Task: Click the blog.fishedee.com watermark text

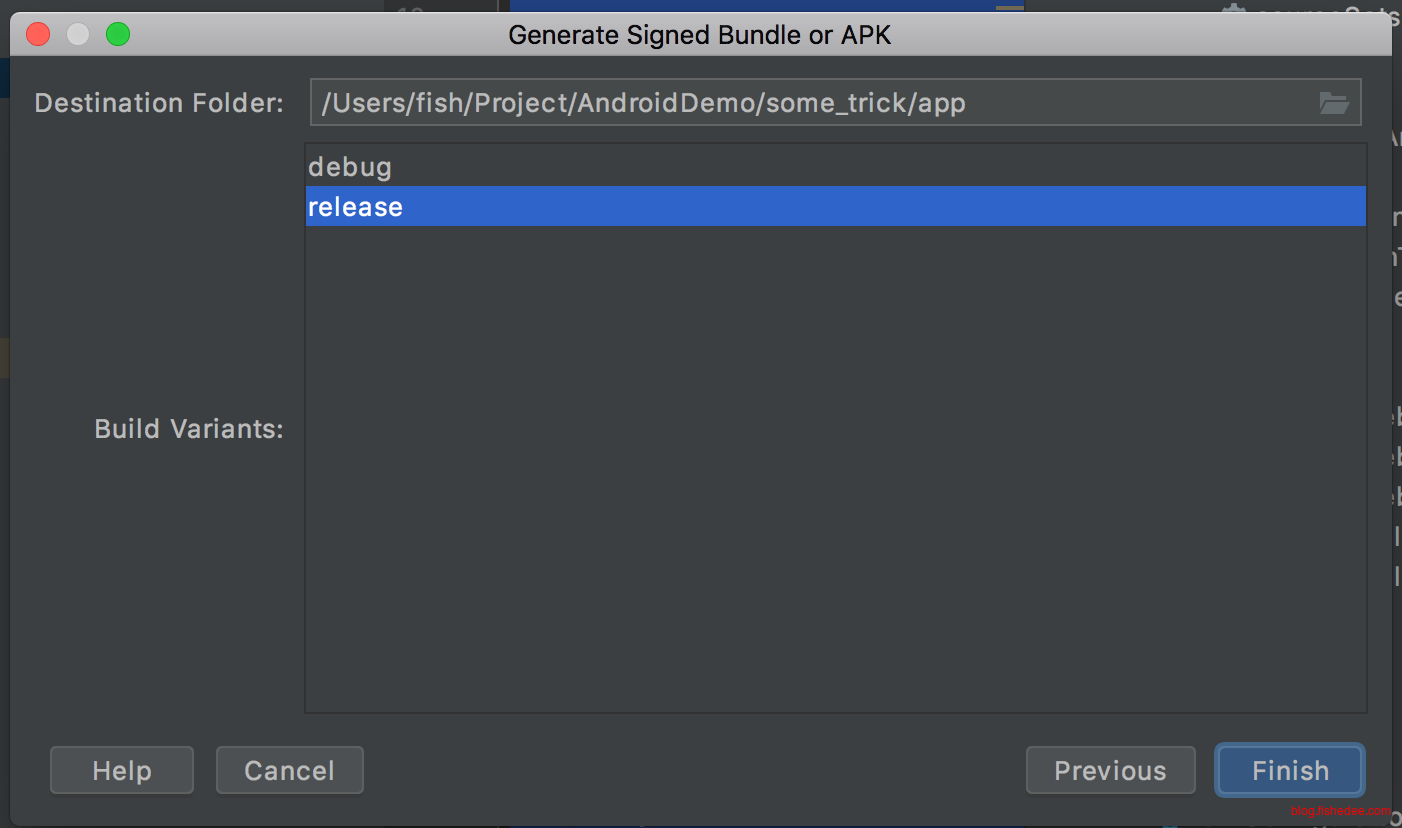Action: [1339, 811]
